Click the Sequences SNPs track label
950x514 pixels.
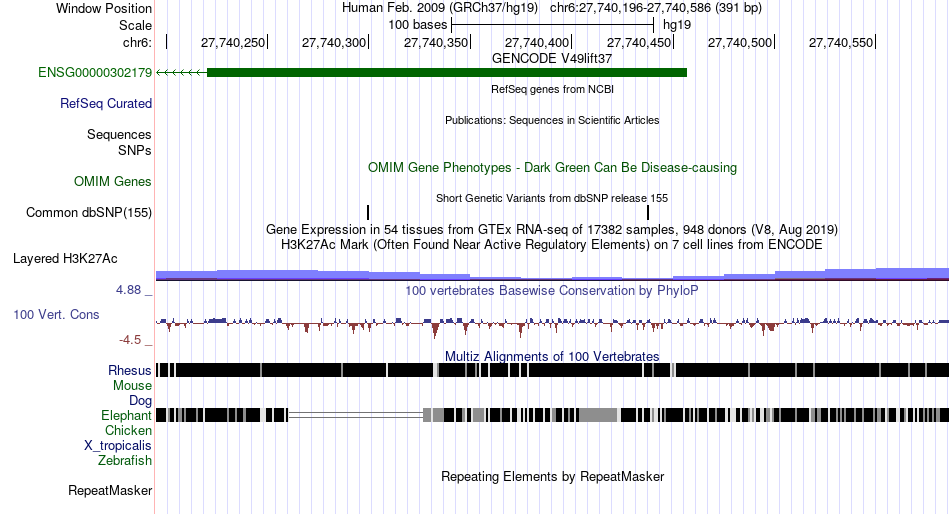[x=119, y=142]
